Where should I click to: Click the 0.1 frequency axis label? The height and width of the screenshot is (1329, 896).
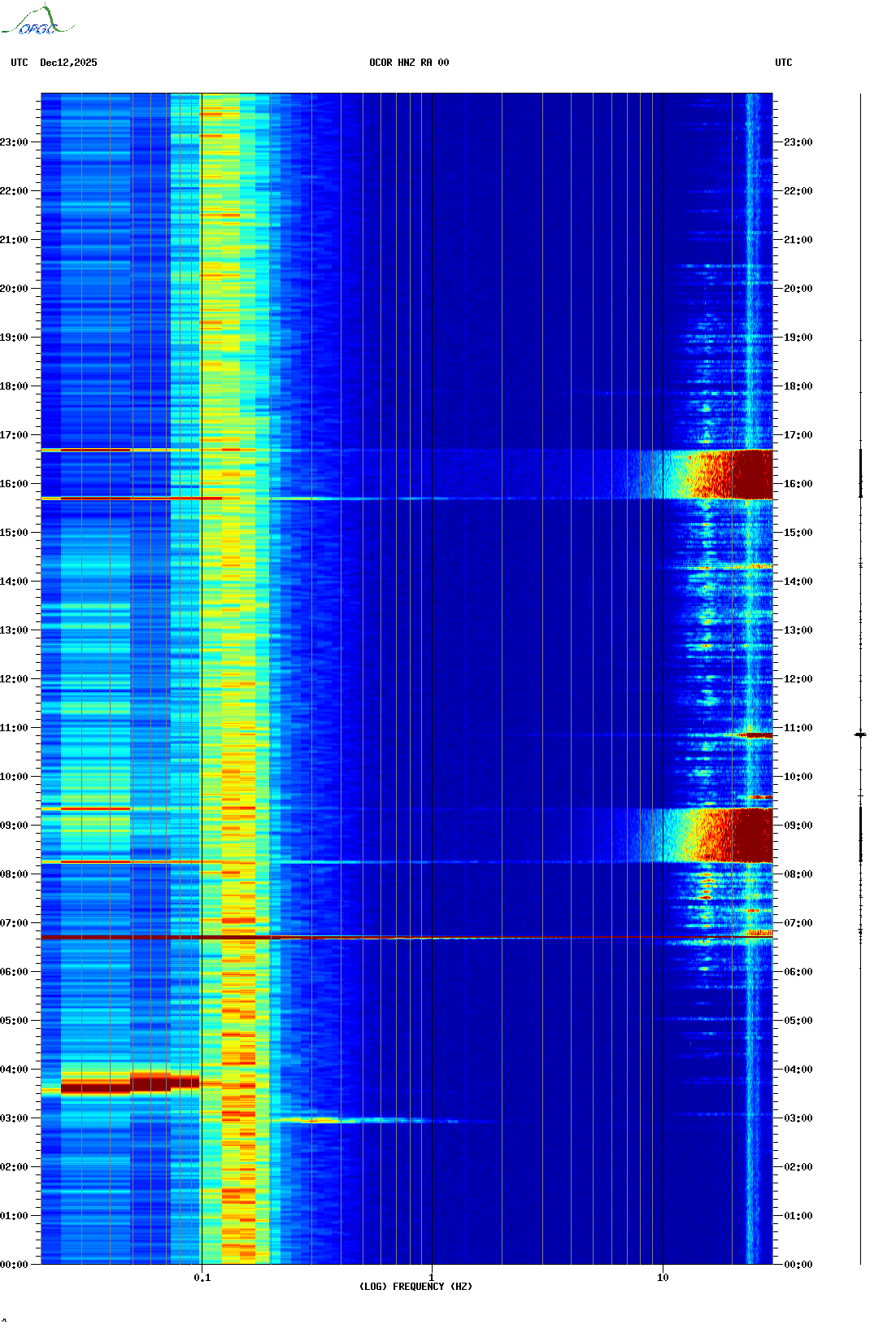point(202,1277)
